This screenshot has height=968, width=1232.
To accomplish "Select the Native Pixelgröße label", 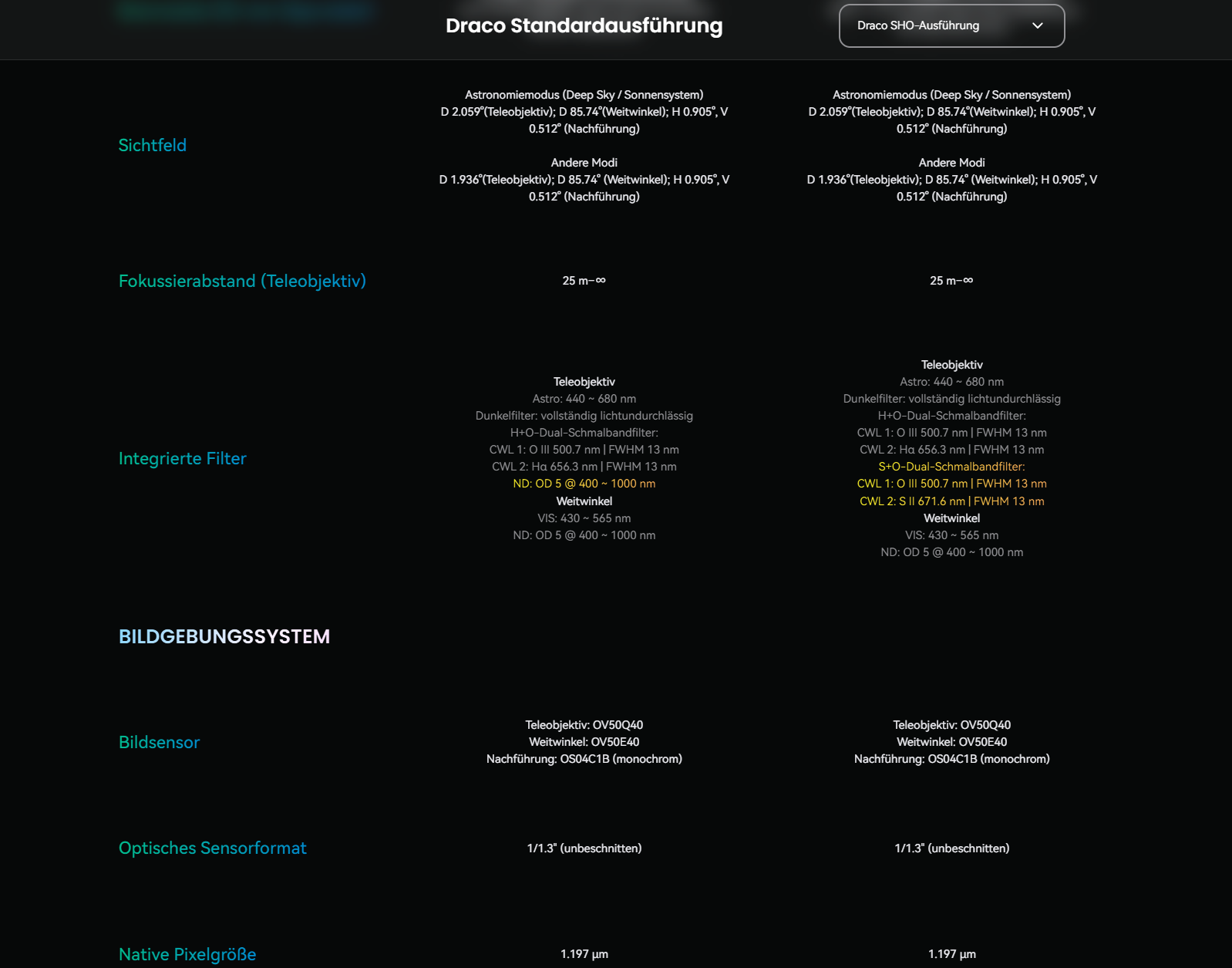I will click(x=187, y=954).
